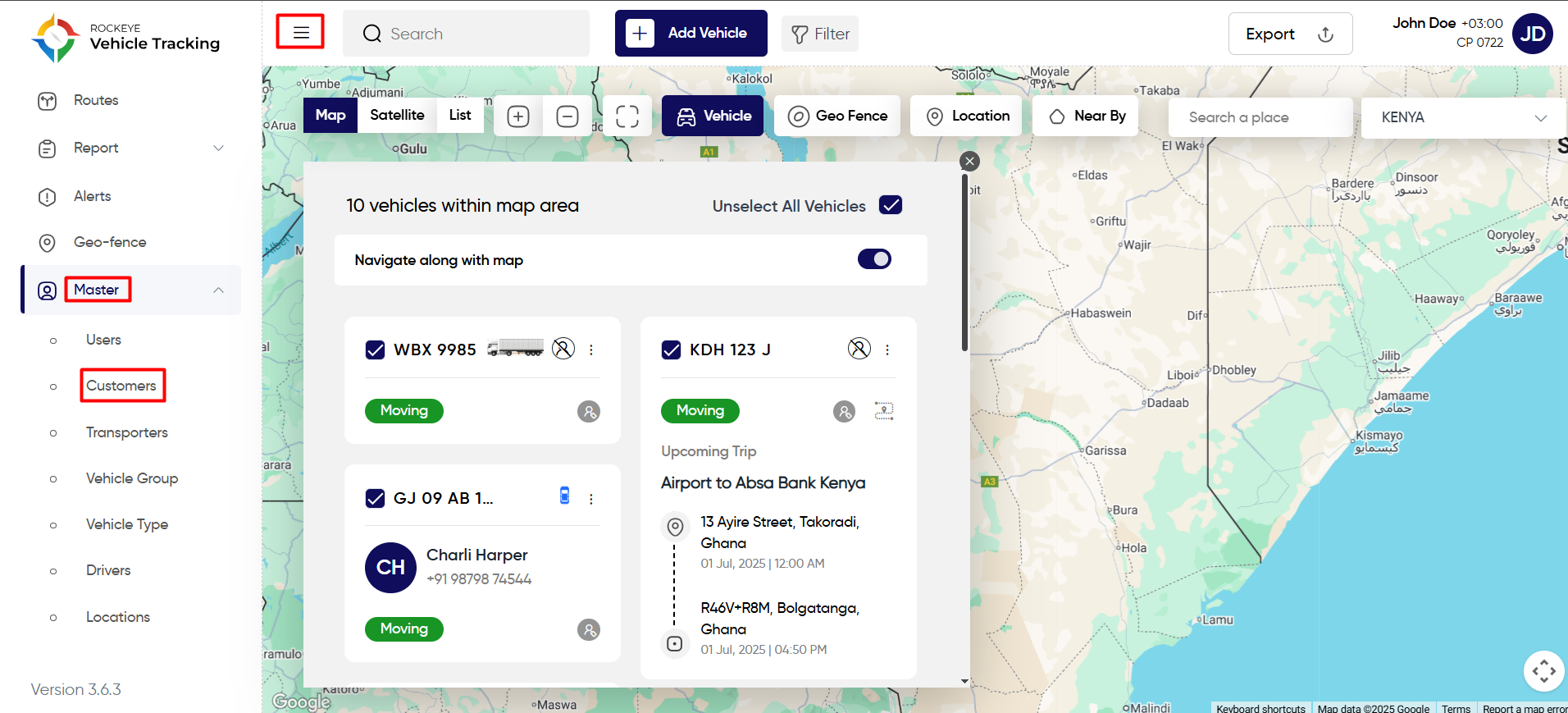The image size is (1568, 713).
Task: Focus the top Search field
Action: tap(466, 34)
